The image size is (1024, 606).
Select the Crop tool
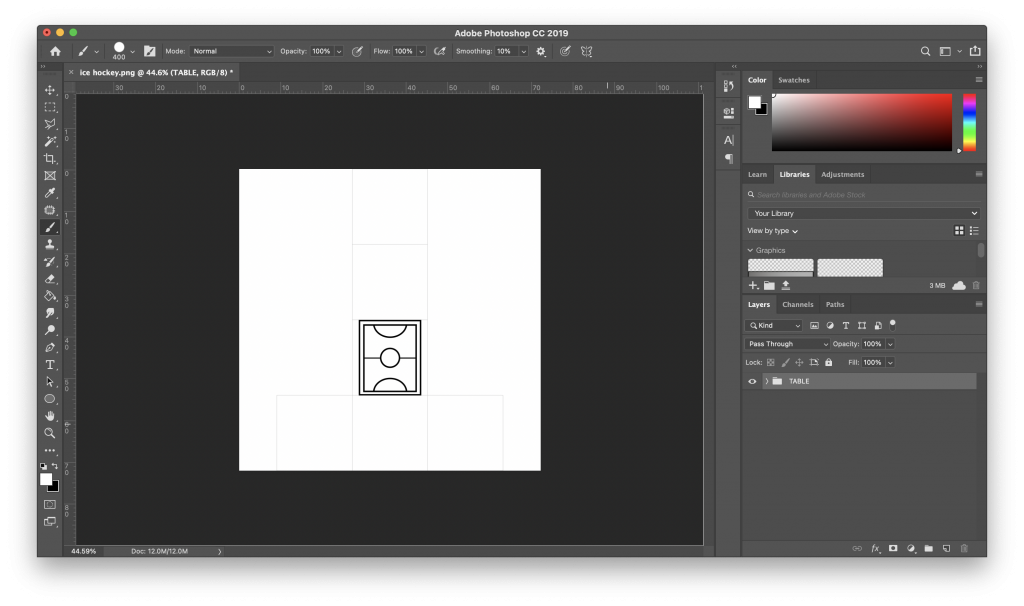50,158
